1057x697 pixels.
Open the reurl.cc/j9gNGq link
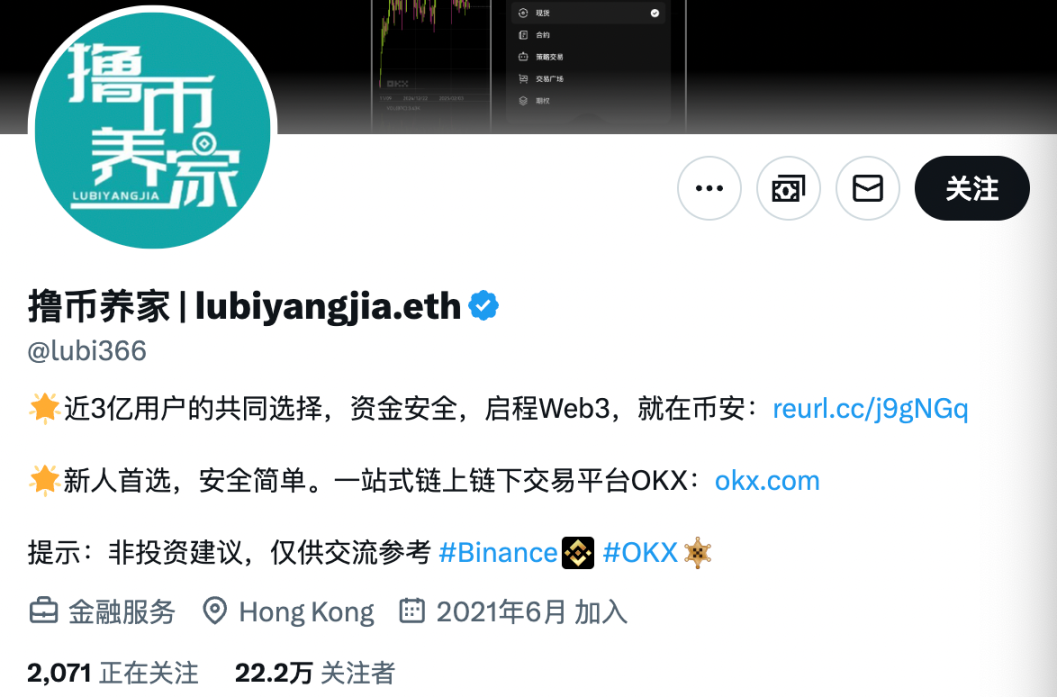pos(870,408)
